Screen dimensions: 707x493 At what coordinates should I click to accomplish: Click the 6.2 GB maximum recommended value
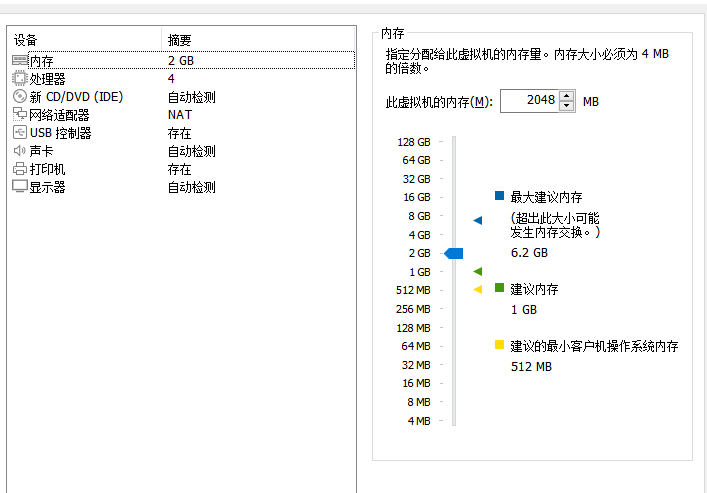[529, 253]
